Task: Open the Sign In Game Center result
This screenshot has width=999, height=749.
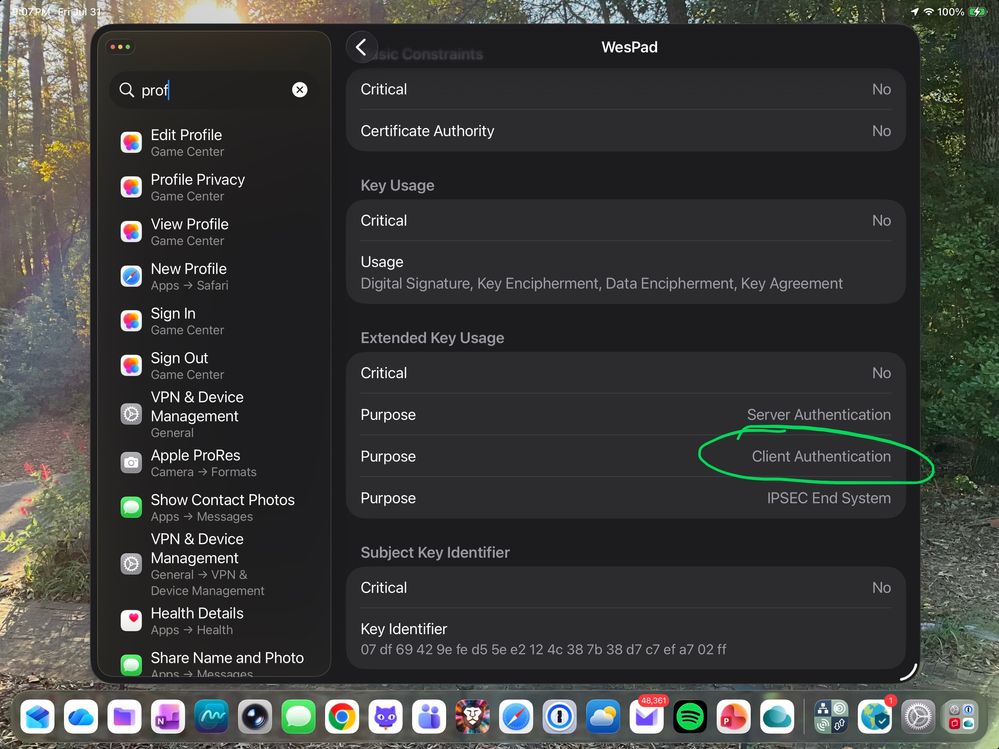Action: pos(214,320)
